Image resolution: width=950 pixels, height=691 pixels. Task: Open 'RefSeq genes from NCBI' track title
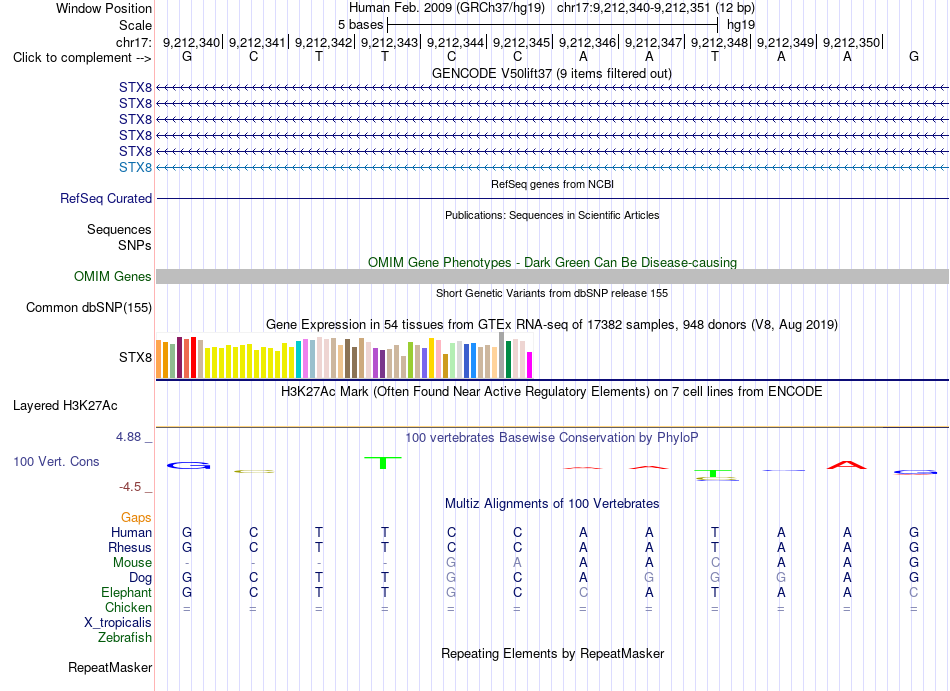click(x=552, y=184)
